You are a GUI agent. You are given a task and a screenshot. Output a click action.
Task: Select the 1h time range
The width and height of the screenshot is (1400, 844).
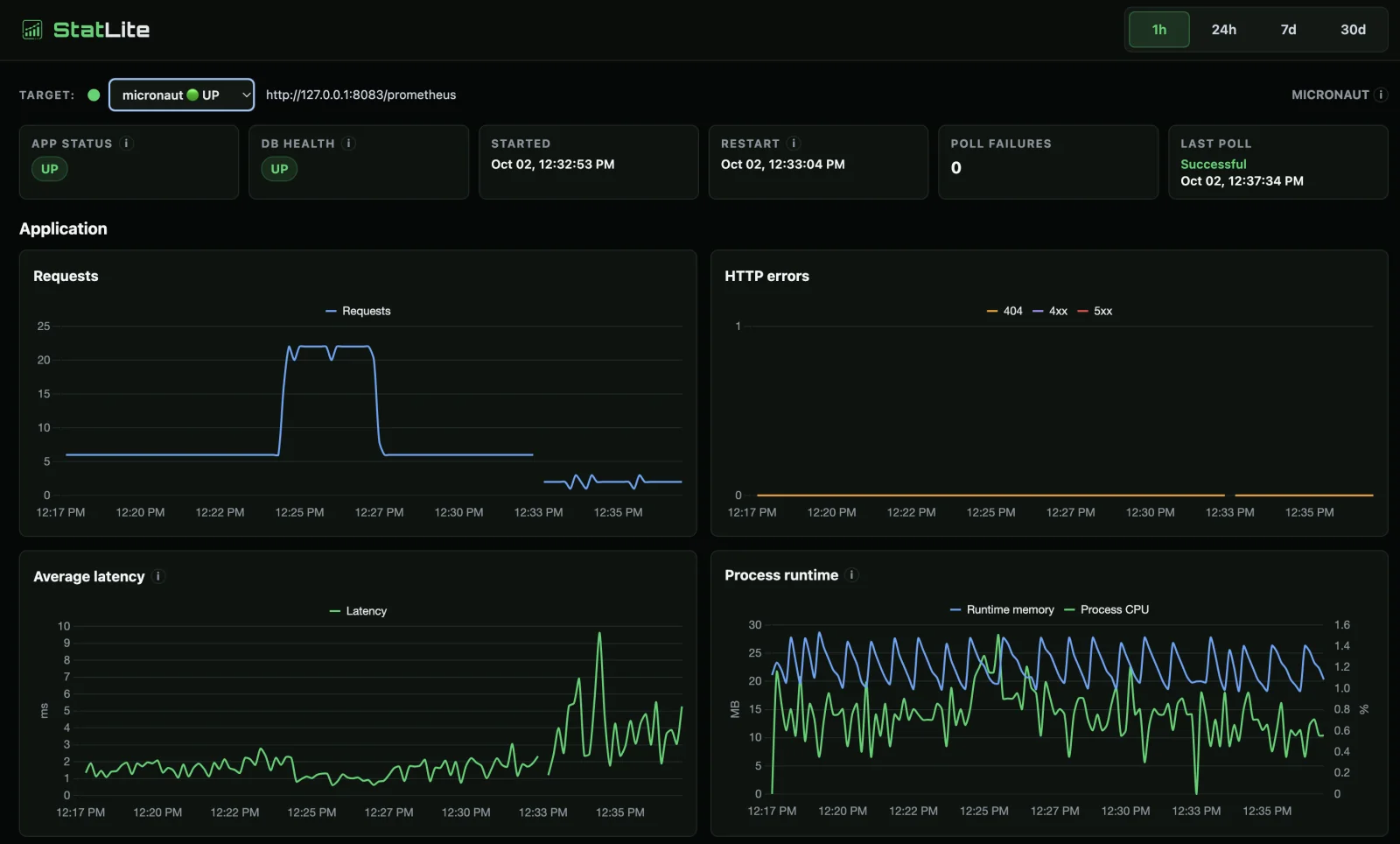(x=1158, y=30)
